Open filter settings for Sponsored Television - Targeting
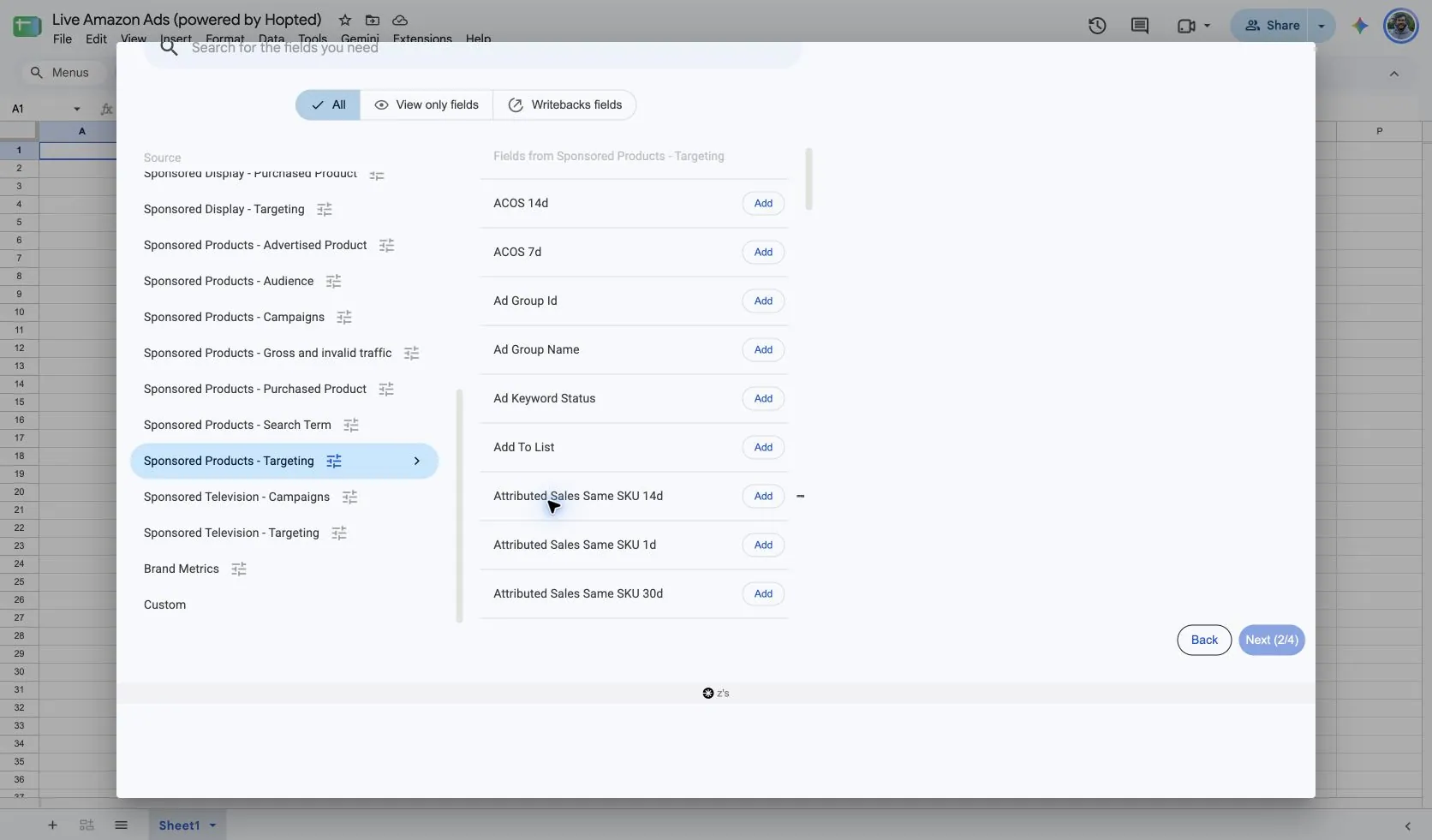The image size is (1432, 840). (x=339, y=533)
